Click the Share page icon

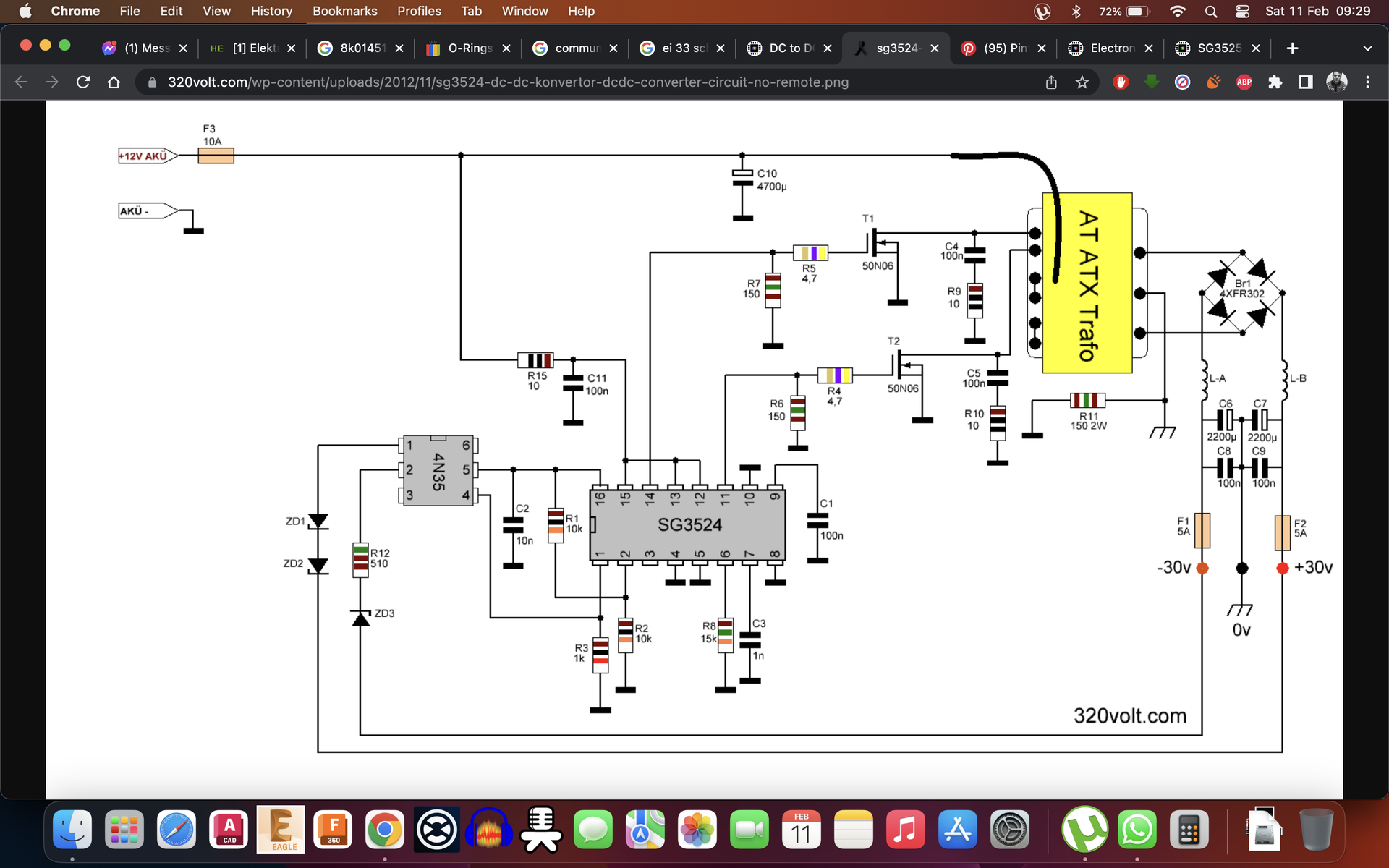(x=1051, y=82)
